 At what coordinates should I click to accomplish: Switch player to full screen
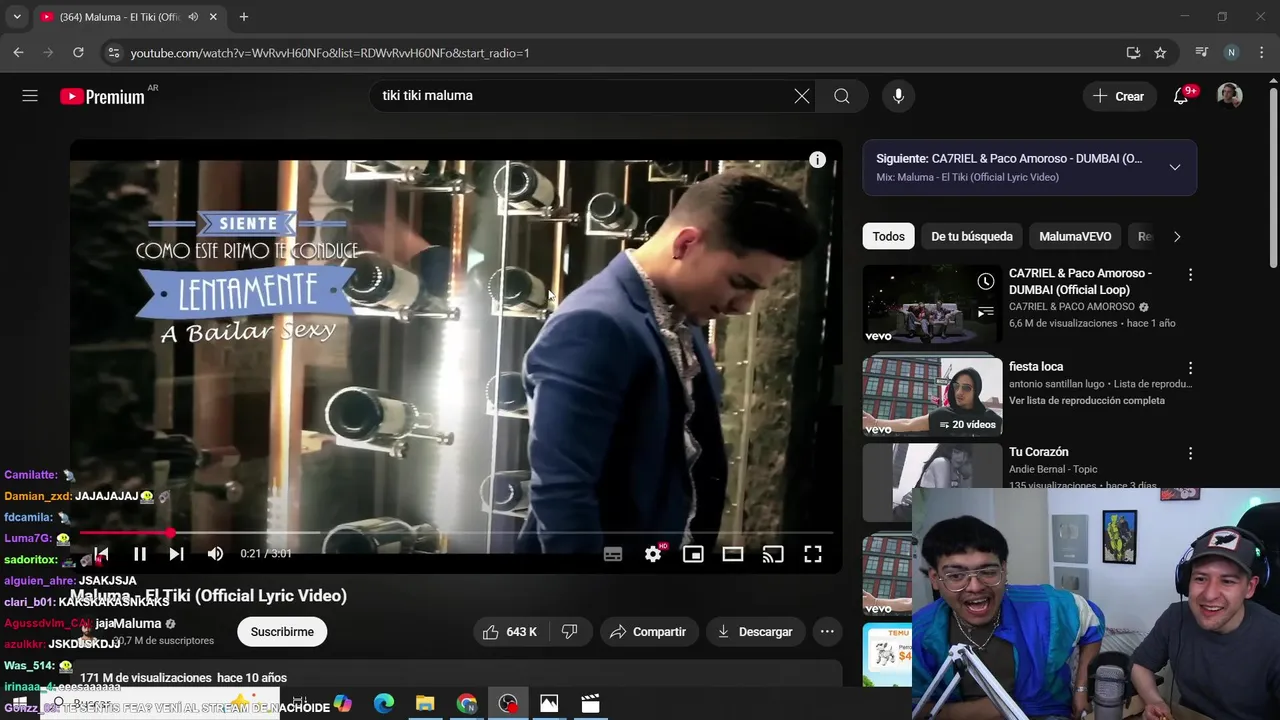point(813,554)
